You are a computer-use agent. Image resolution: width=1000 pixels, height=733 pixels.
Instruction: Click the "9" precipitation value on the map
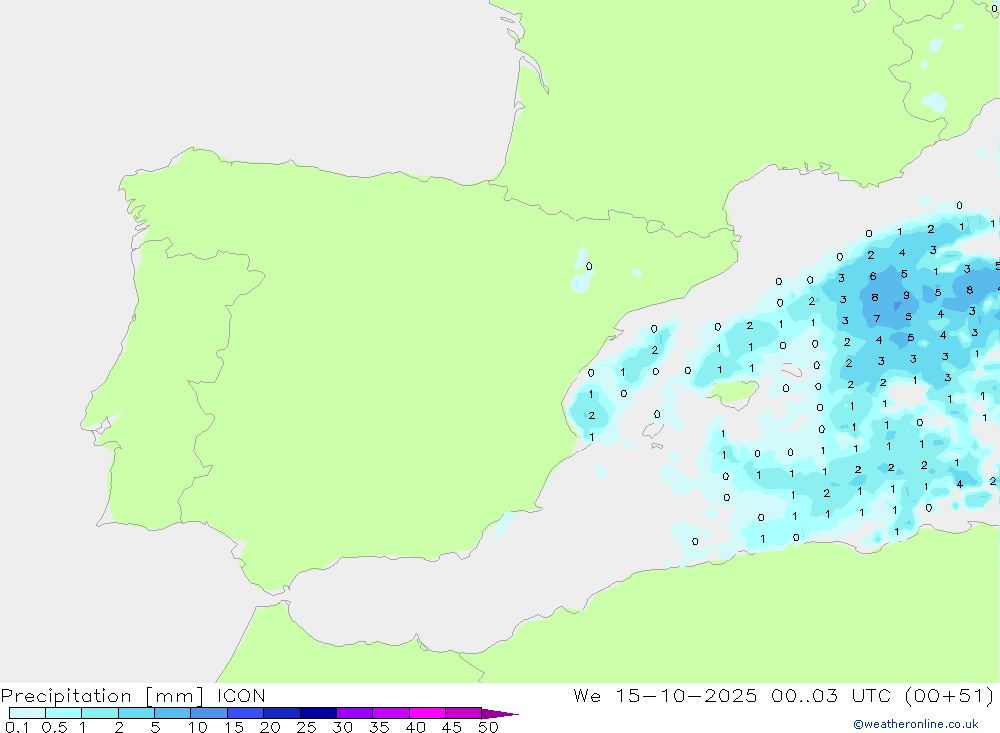click(906, 295)
